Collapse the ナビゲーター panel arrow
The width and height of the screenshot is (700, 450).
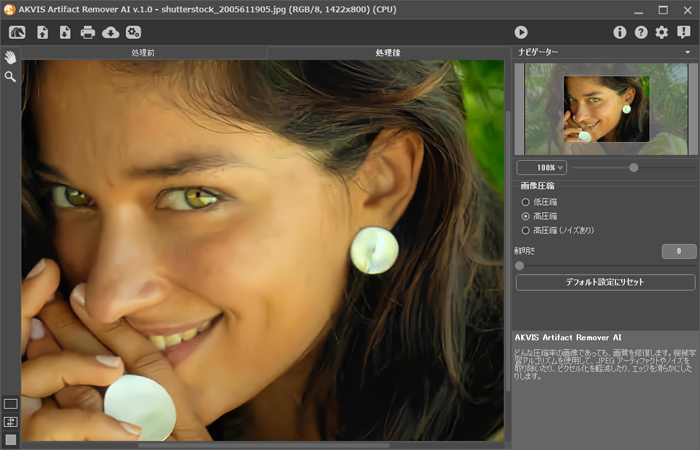(x=688, y=52)
